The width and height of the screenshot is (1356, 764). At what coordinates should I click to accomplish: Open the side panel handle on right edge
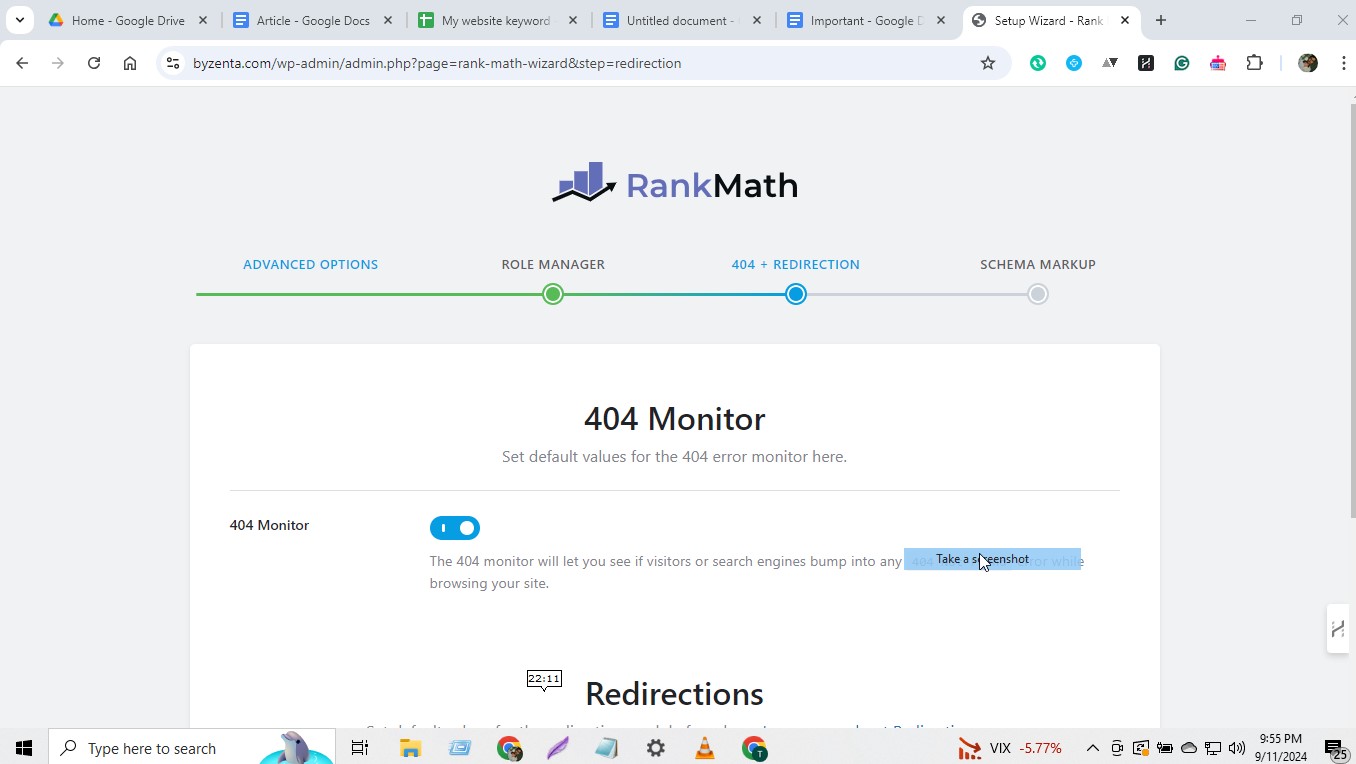(1338, 629)
